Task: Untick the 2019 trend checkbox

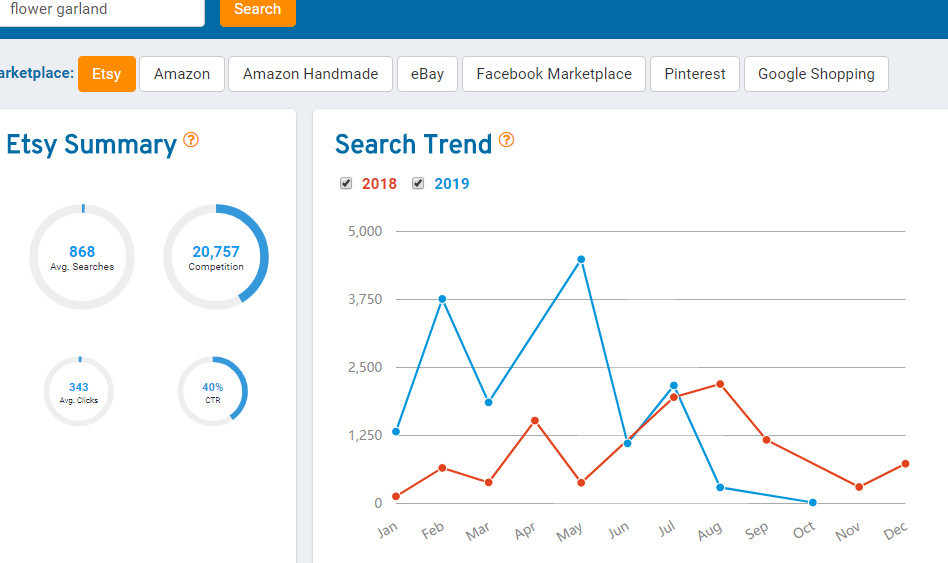Action: [418, 183]
